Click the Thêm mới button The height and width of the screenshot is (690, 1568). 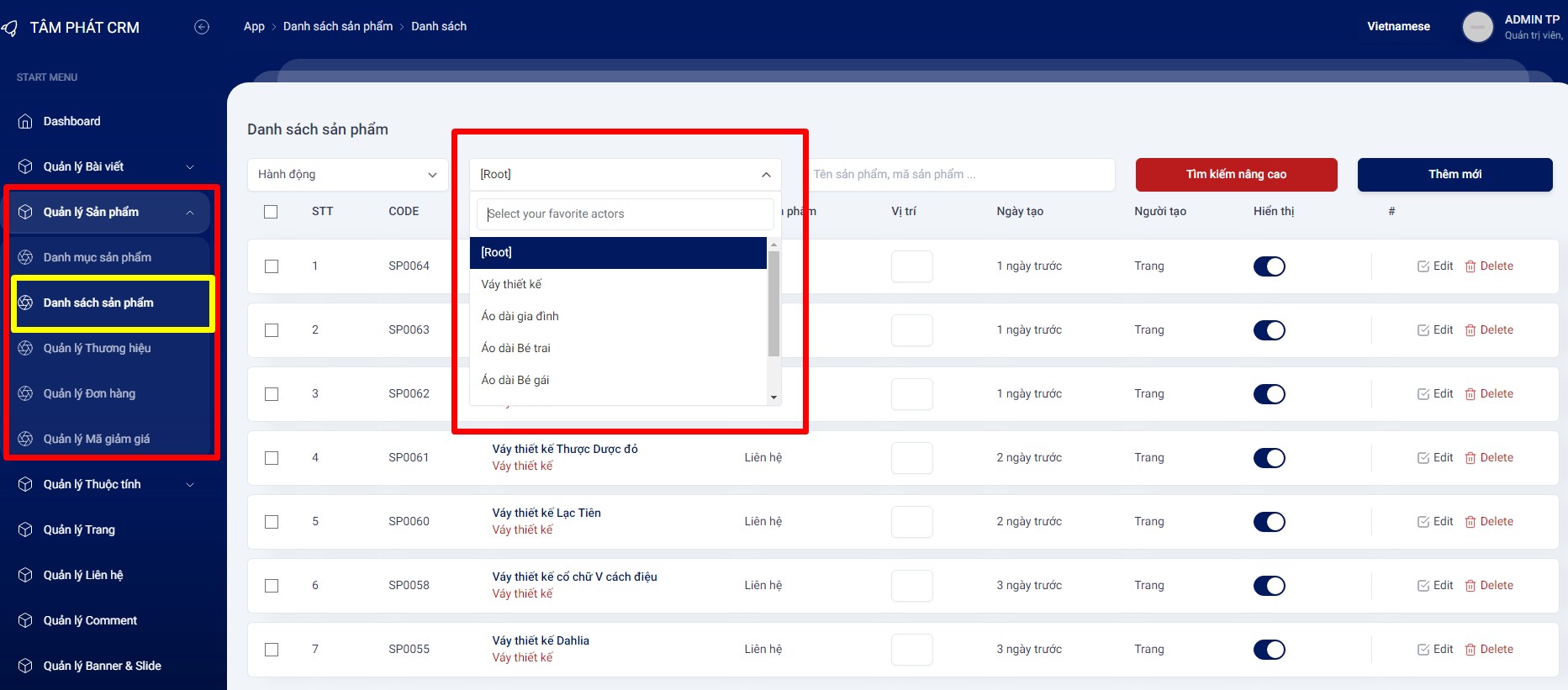(1454, 175)
